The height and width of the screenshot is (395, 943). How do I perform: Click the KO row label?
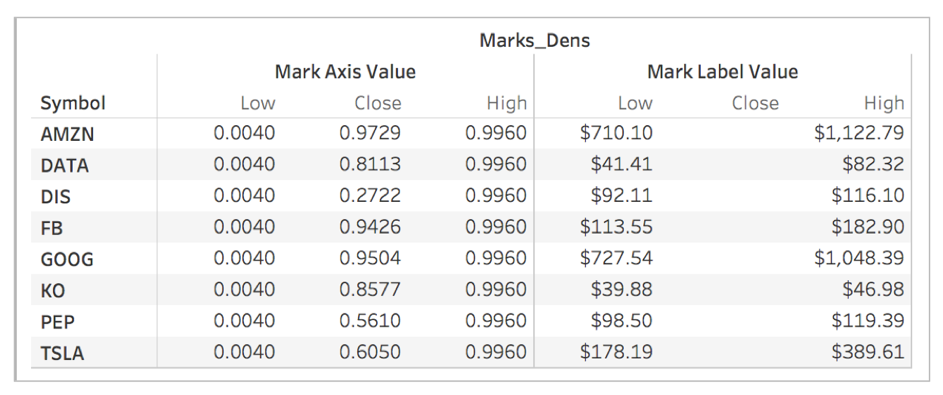click(x=52, y=290)
